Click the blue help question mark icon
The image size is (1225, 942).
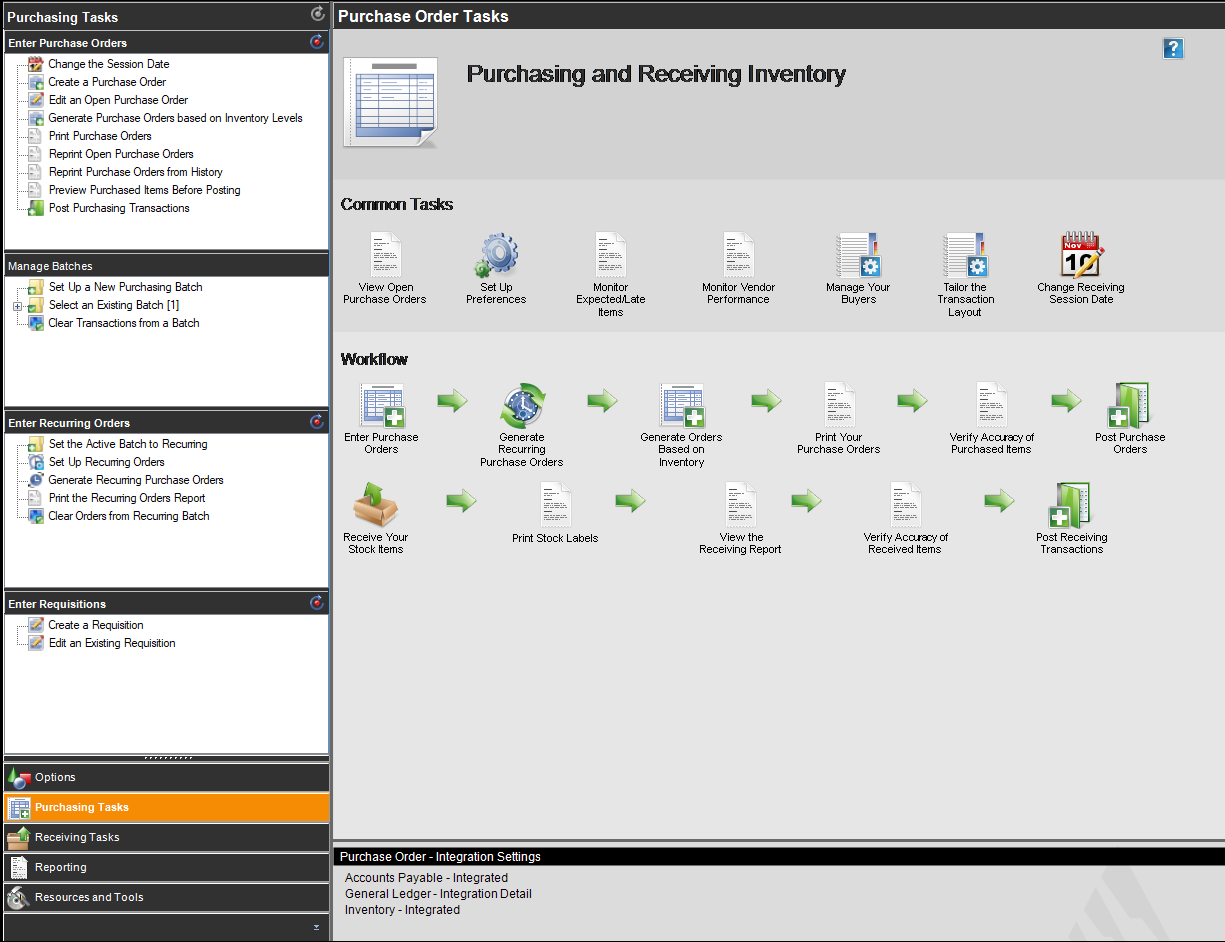[x=1174, y=48]
